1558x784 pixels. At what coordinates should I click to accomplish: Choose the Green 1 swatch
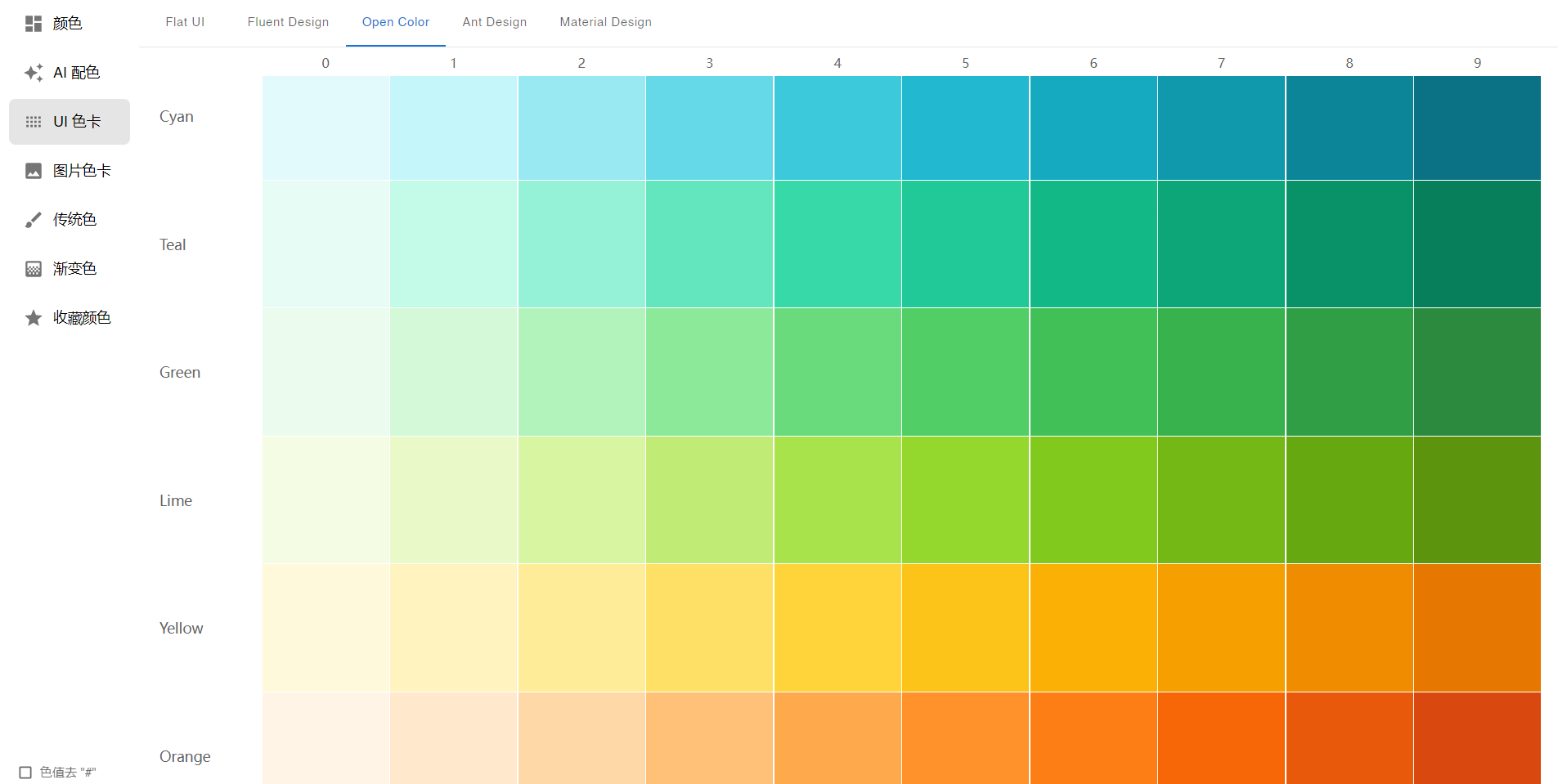453,372
